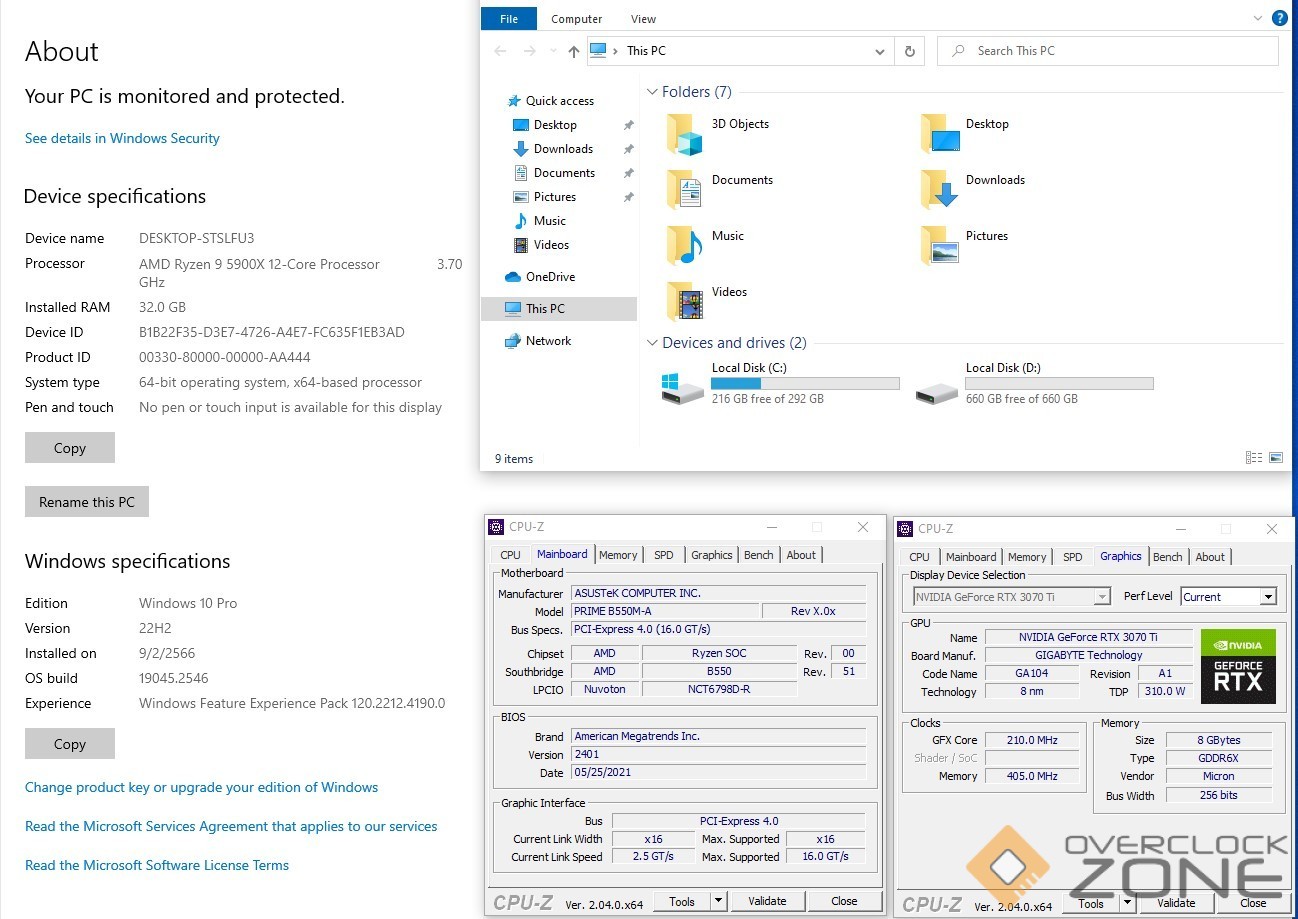Open Tools dropdown arrow in CPU-Z Motherboard window
Viewport: 1298px width, 919px height.
coord(718,901)
